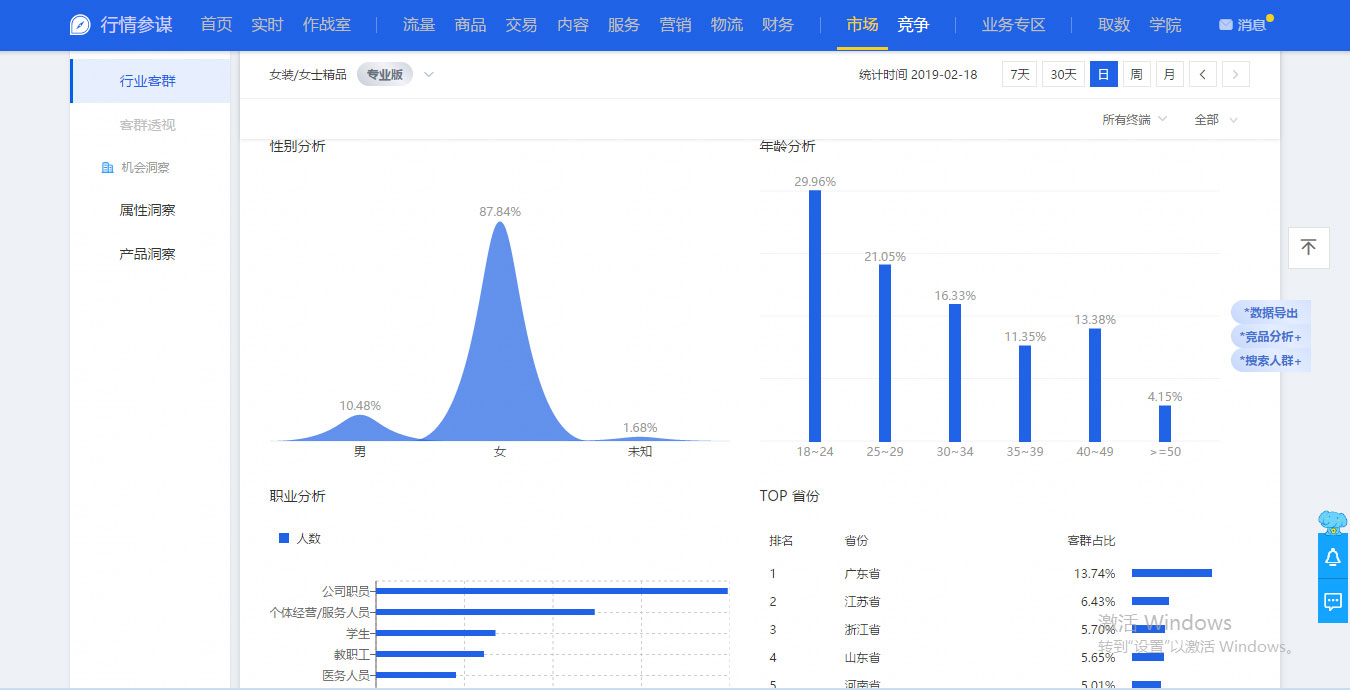Go to previous date with left arrow
Image resolution: width=1350 pixels, height=690 pixels.
pos(1203,74)
